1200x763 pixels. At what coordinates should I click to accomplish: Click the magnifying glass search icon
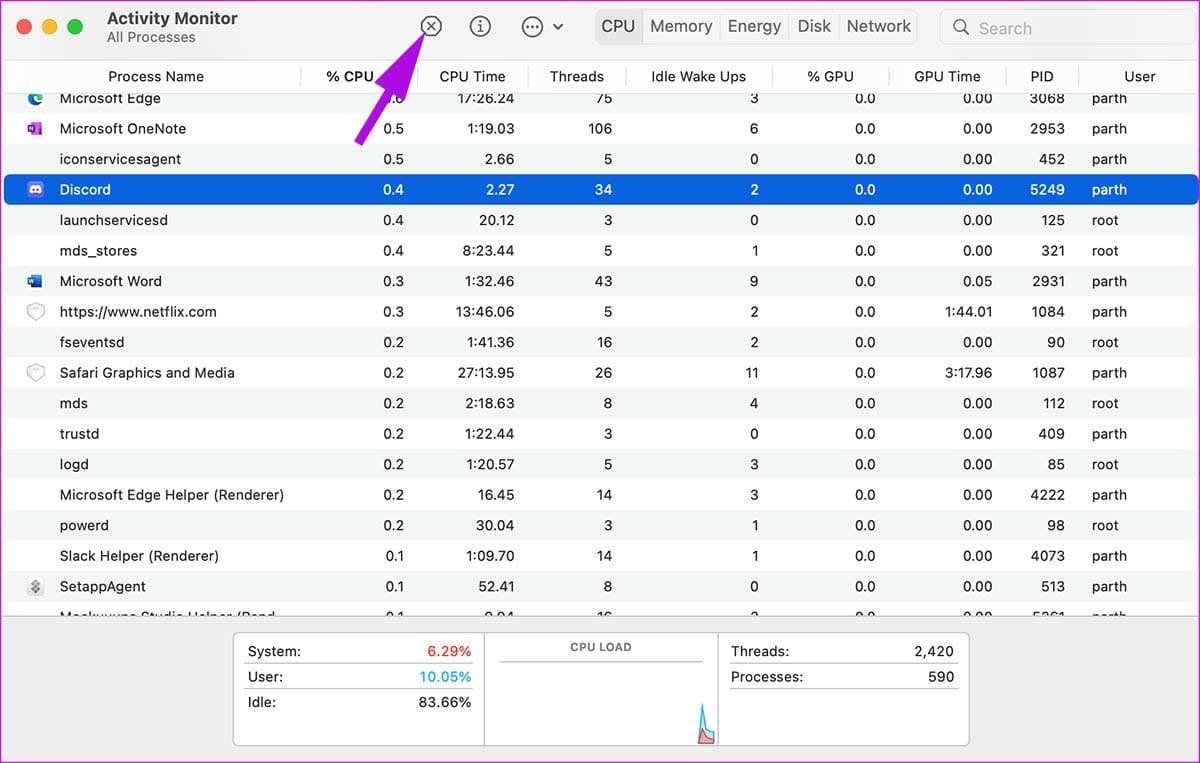point(961,28)
